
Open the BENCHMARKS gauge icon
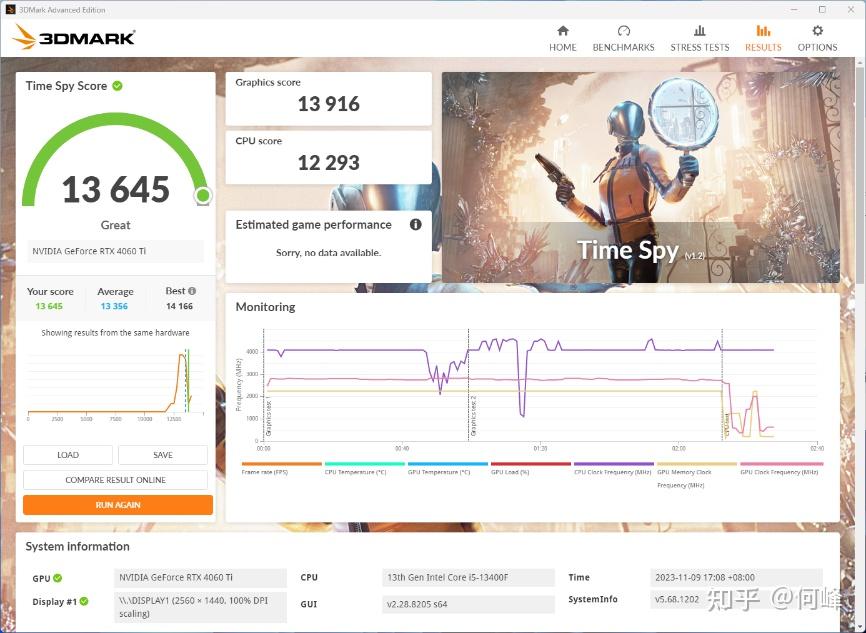coord(623,32)
